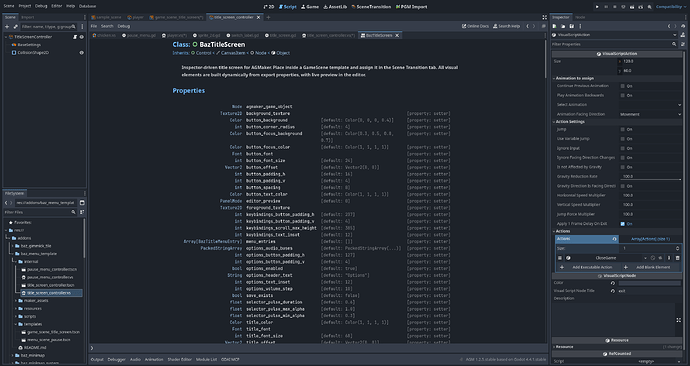Open the Select Animation dropdown

pyautogui.click(x=650, y=105)
